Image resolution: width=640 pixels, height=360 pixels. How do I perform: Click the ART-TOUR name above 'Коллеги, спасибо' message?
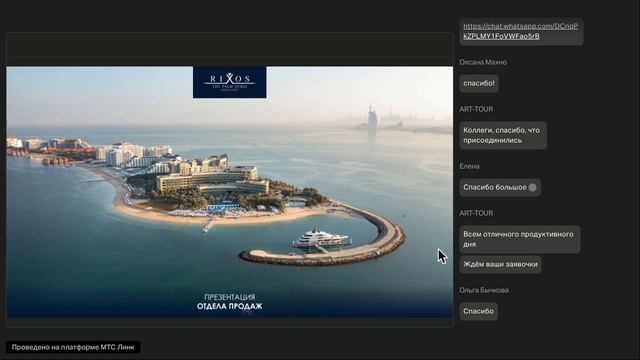pyautogui.click(x=476, y=109)
